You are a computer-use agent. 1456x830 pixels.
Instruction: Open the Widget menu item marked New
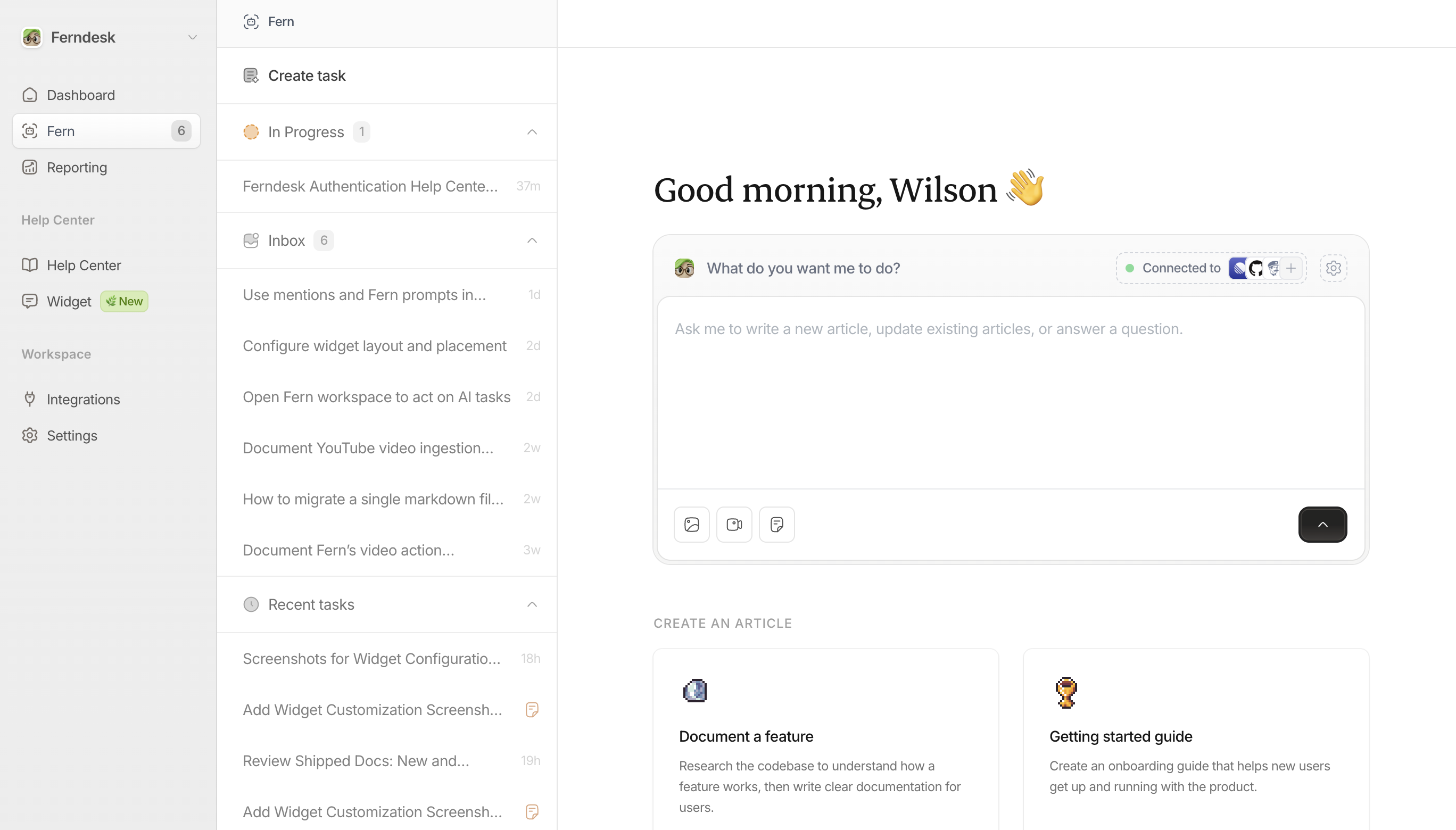[x=69, y=302]
